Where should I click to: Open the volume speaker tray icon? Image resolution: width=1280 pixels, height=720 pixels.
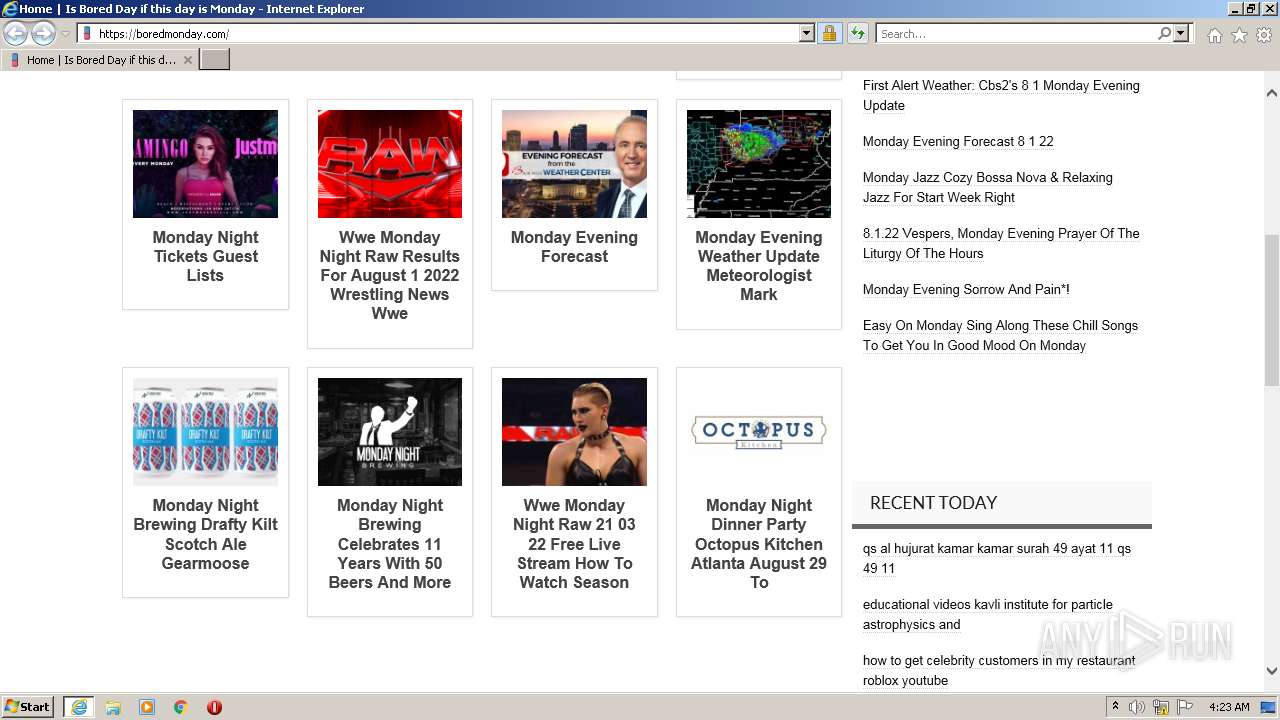[1137, 707]
